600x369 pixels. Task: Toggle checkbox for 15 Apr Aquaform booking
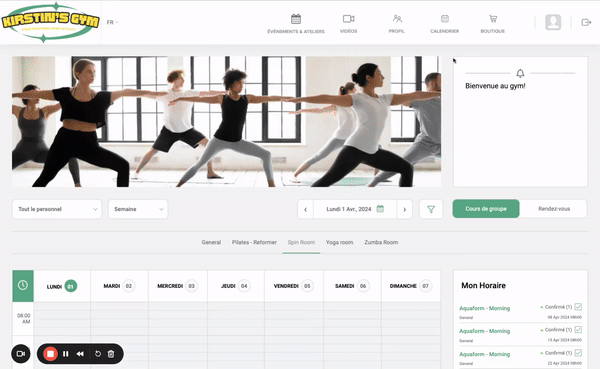click(x=578, y=330)
